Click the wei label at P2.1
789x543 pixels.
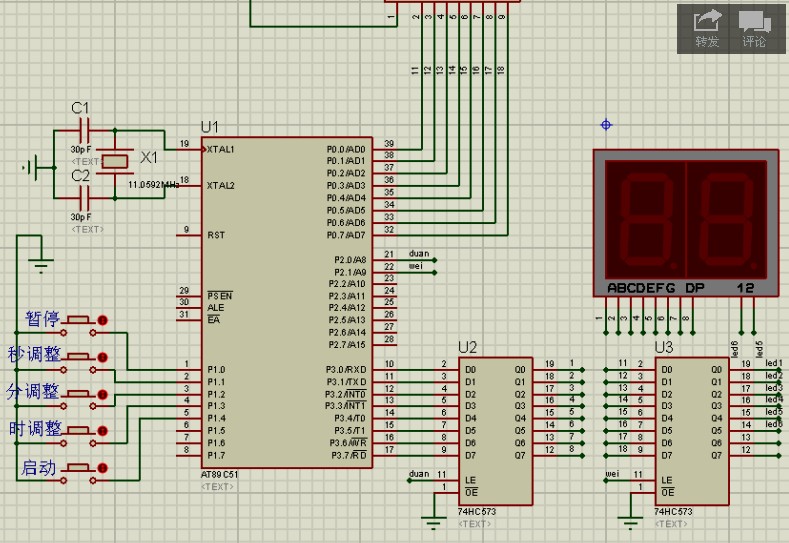pos(416,267)
